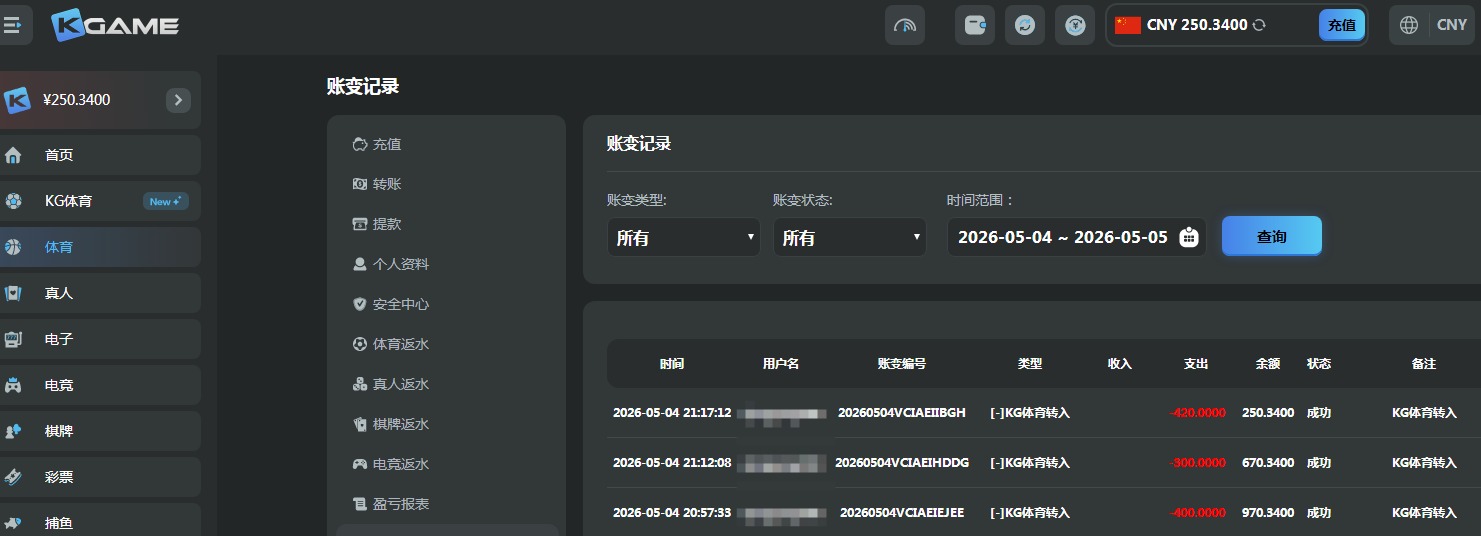Click the circular transfer icon in header
This screenshot has width=1481, height=536.
pyautogui.click(x=1025, y=25)
